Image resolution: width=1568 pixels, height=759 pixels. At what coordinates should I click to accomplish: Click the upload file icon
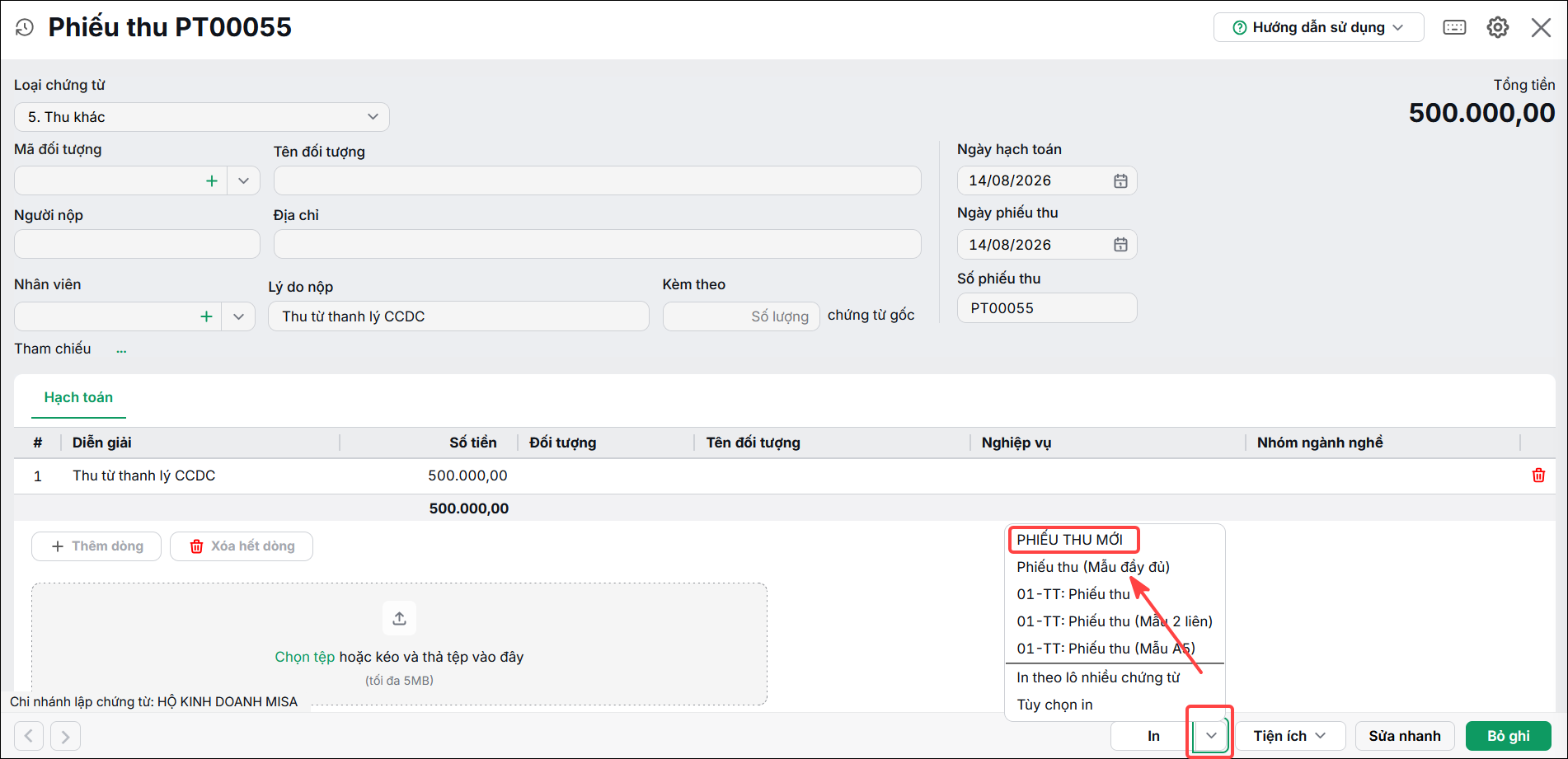(400, 618)
